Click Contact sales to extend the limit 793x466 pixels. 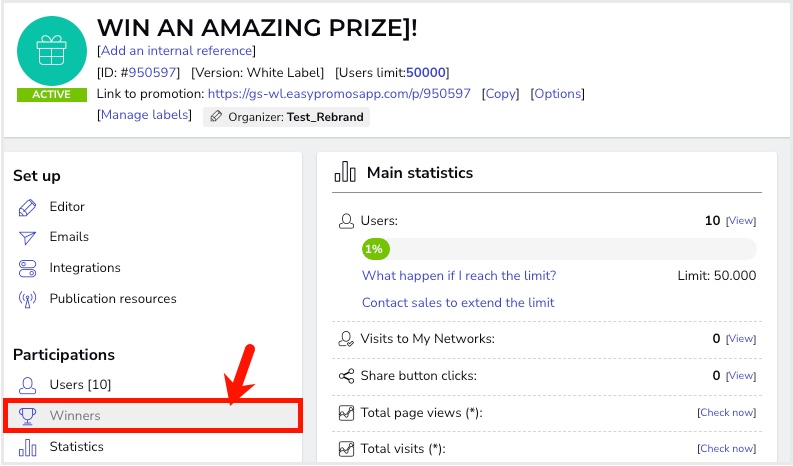click(x=458, y=302)
